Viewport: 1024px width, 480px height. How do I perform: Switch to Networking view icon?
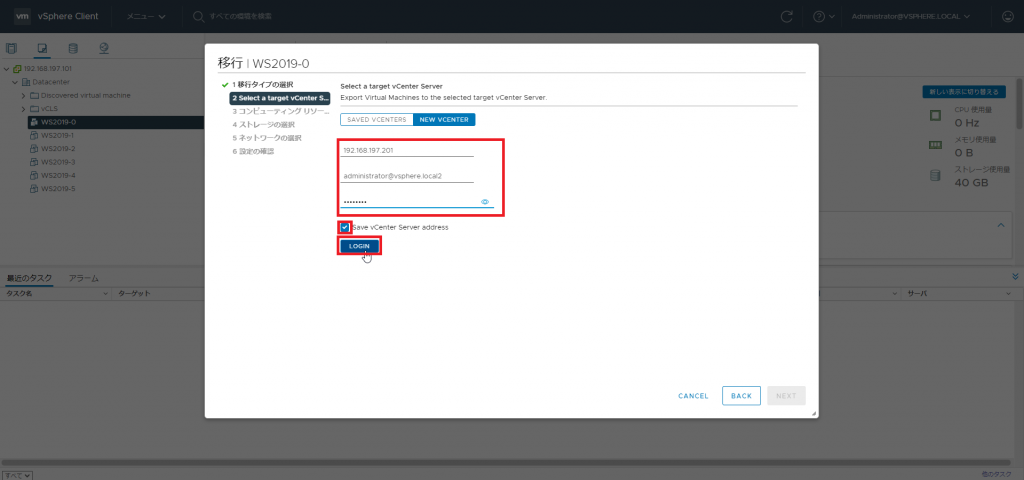point(104,48)
